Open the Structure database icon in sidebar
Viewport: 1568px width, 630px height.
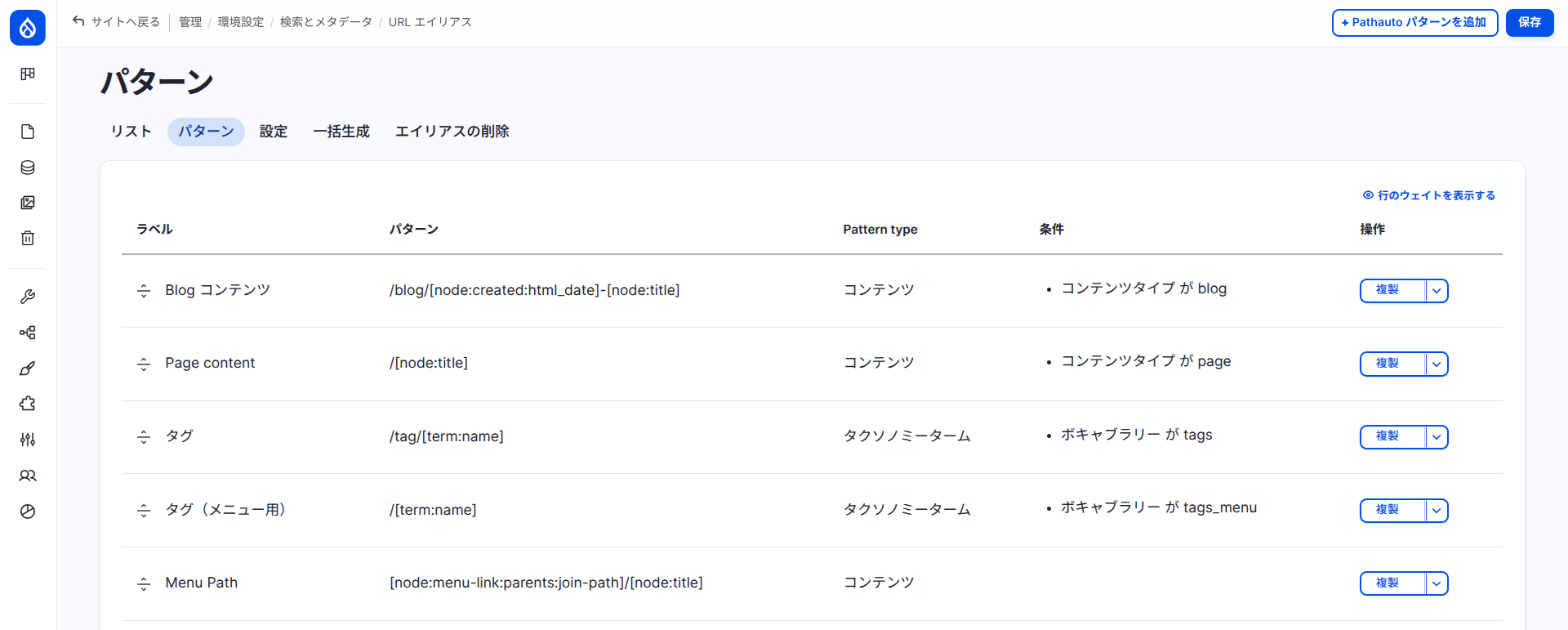(x=28, y=168)
